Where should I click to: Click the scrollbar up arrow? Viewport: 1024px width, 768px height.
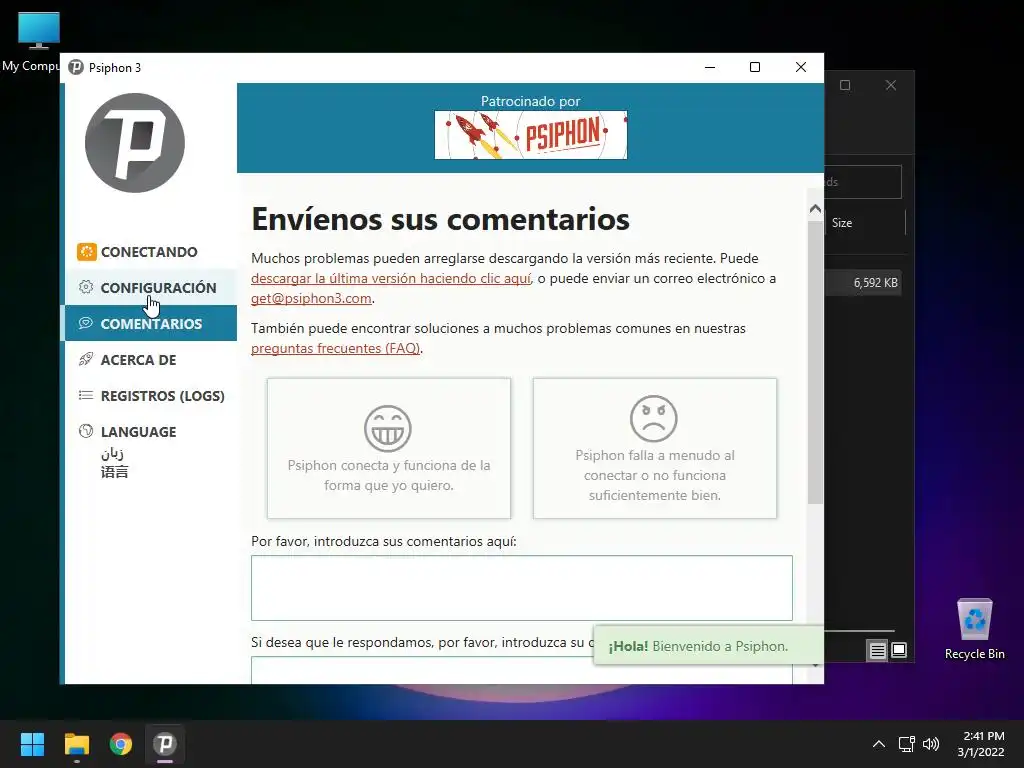coord(815,209)
